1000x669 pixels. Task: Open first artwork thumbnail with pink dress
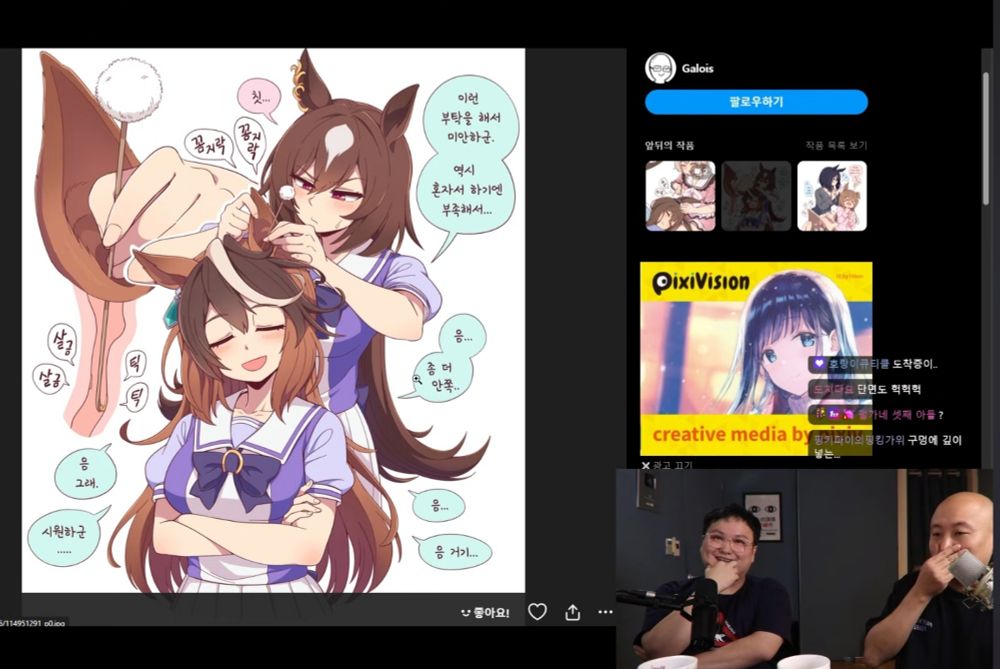point(680,196)
